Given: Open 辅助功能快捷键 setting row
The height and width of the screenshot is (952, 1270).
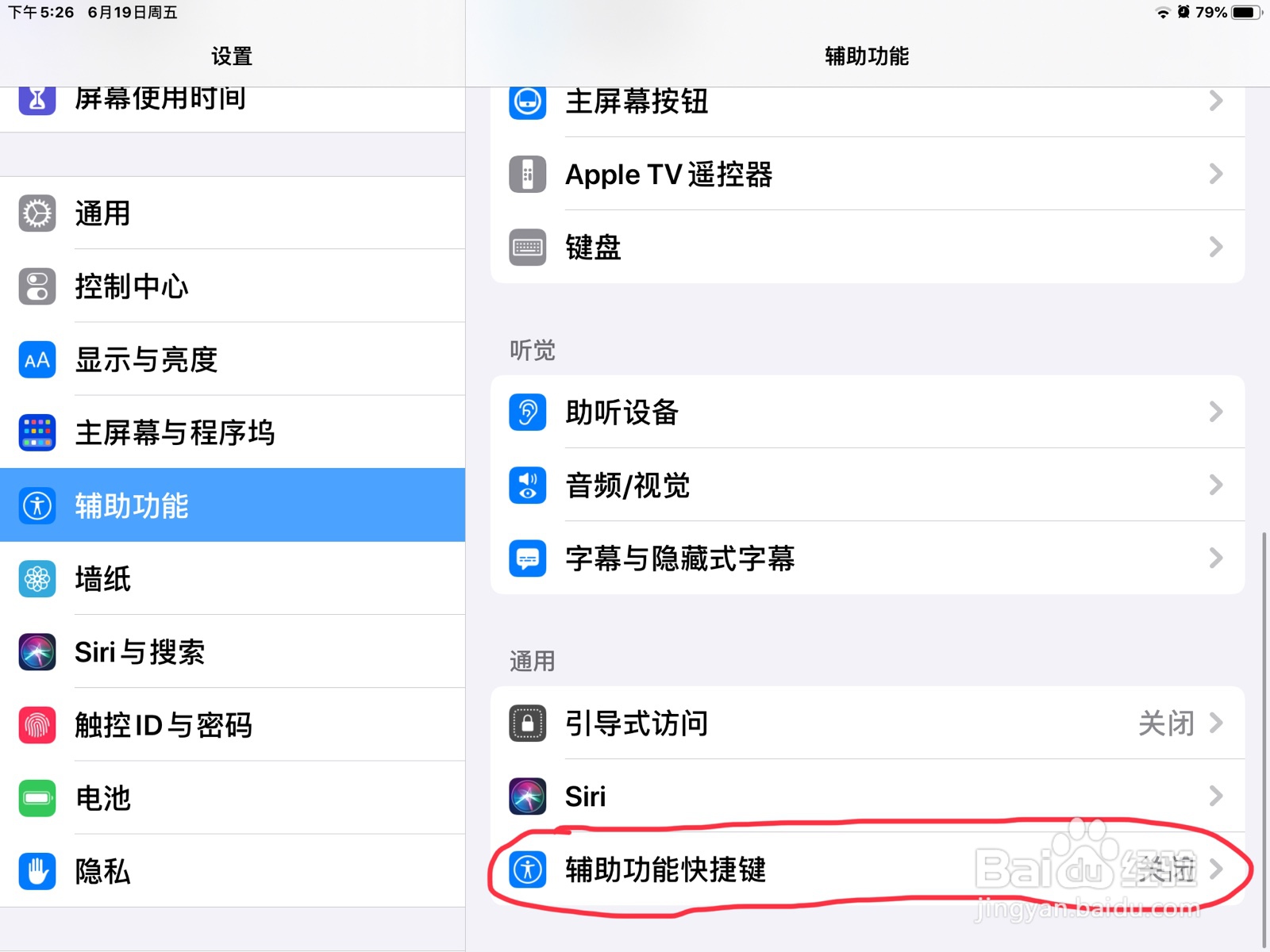Looking at the screenshot, I should 868,869.
